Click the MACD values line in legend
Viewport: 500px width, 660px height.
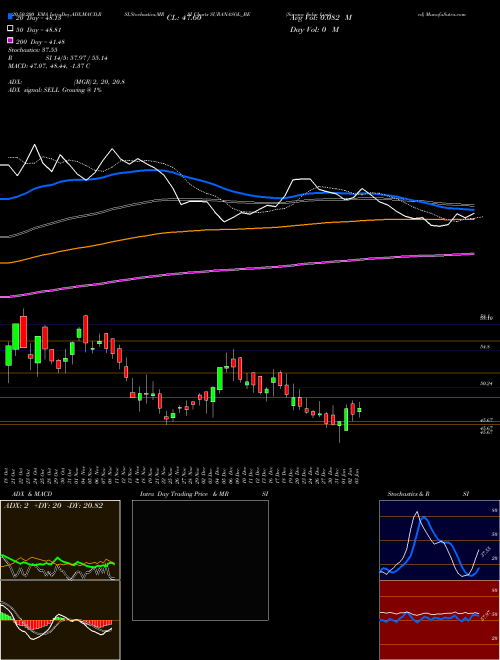coord(49,66)
